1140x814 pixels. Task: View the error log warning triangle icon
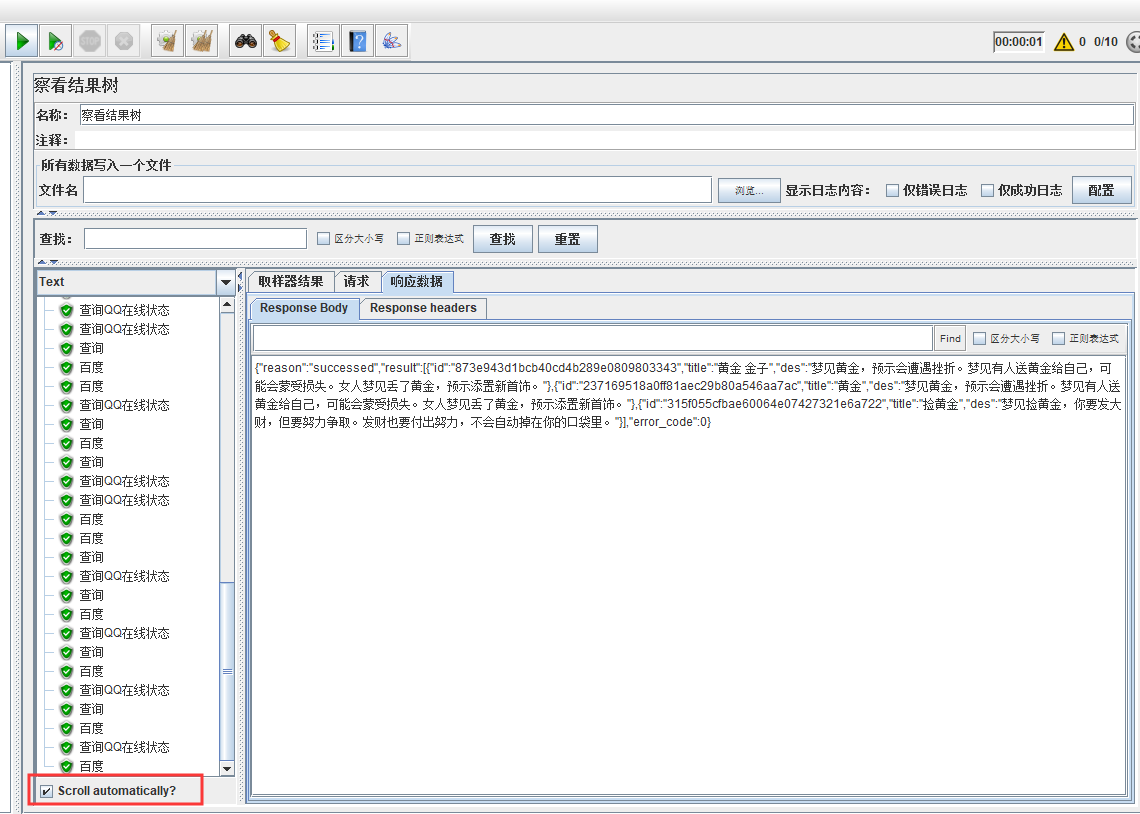click(1063, 41)
